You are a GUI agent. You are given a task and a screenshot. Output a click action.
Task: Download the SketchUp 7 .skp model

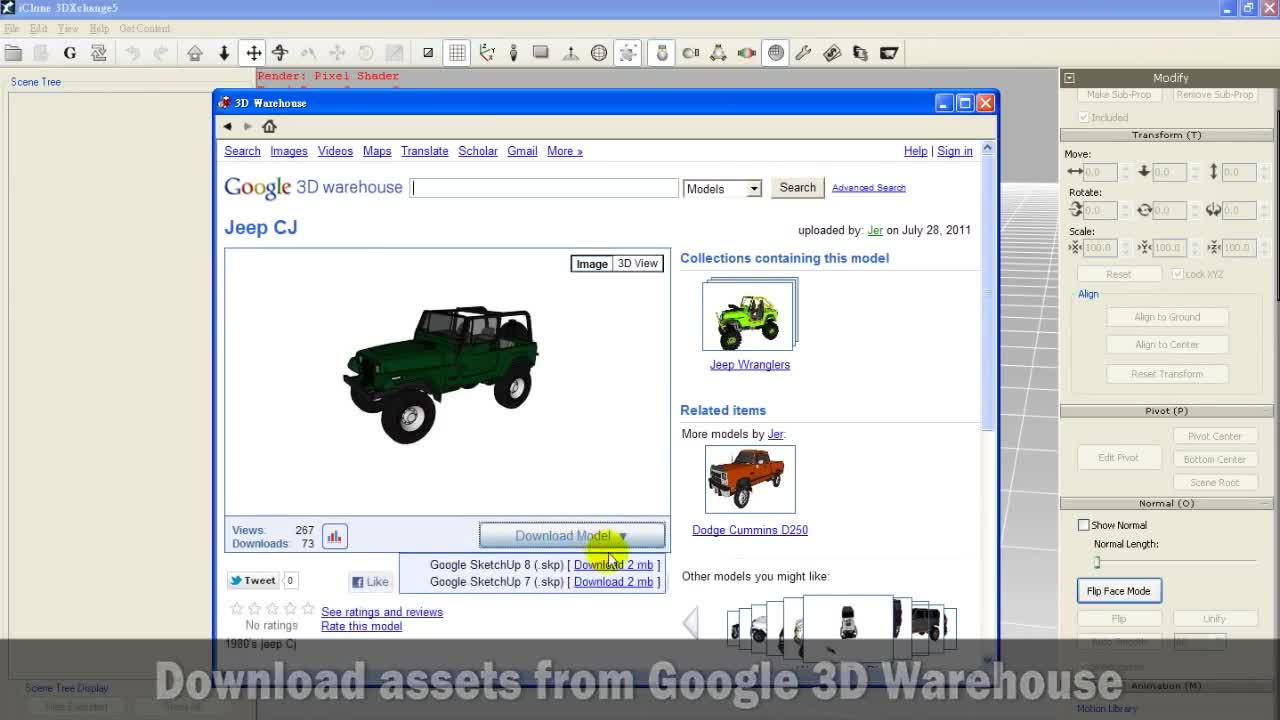pyautogui.click(x=613, y=582)
